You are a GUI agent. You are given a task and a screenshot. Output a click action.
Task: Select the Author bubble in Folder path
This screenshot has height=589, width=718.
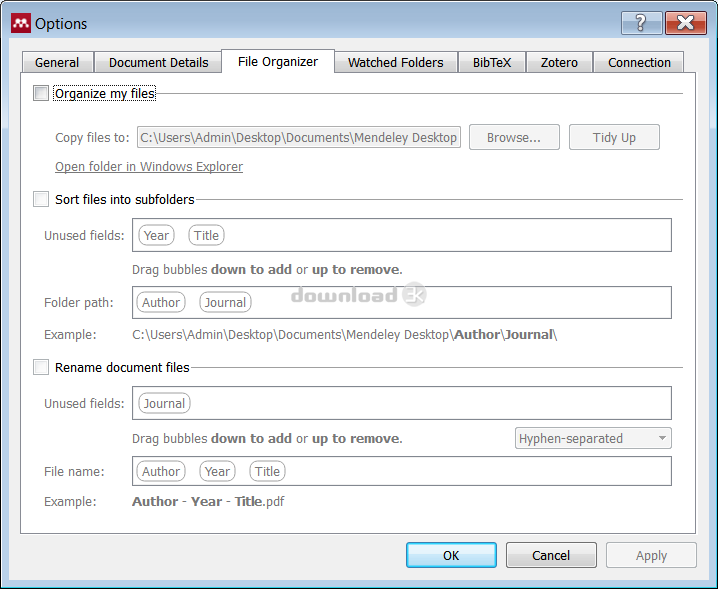pyautogui.click(x=161, y=302)
